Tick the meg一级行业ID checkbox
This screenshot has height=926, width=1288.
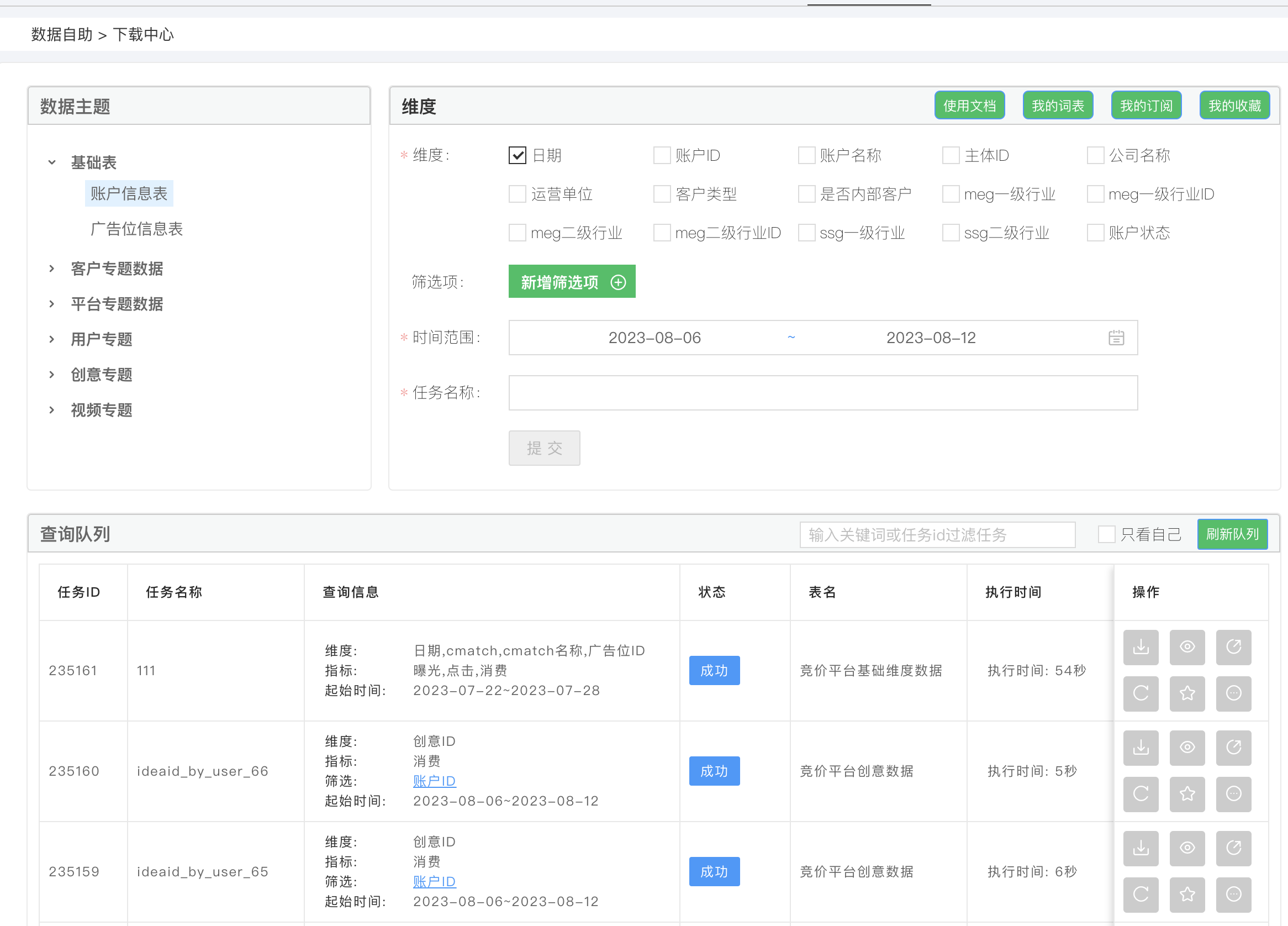pos(1095,194)
